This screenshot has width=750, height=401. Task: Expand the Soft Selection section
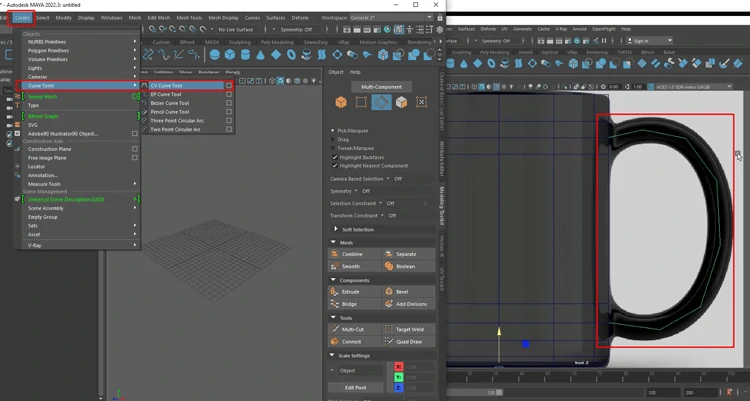point(358,229)
